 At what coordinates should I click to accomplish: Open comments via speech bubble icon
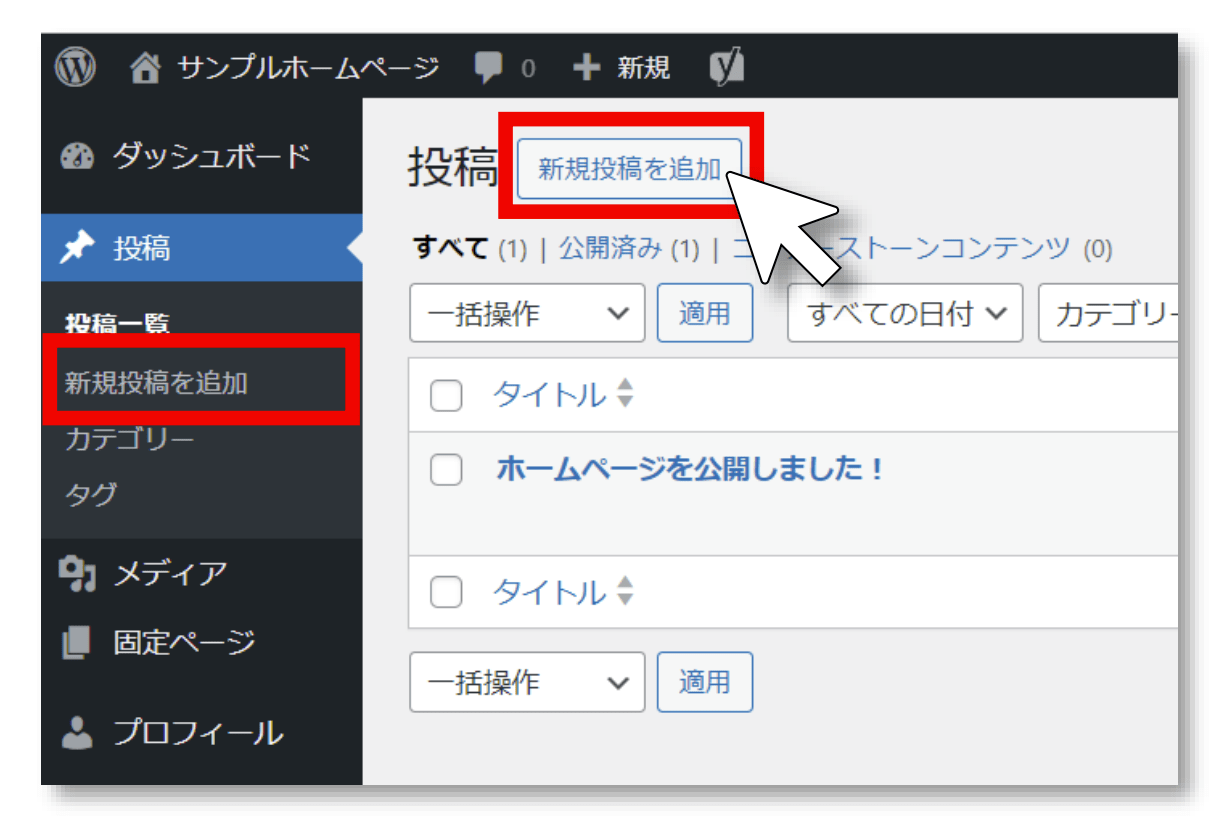(489, 68)
